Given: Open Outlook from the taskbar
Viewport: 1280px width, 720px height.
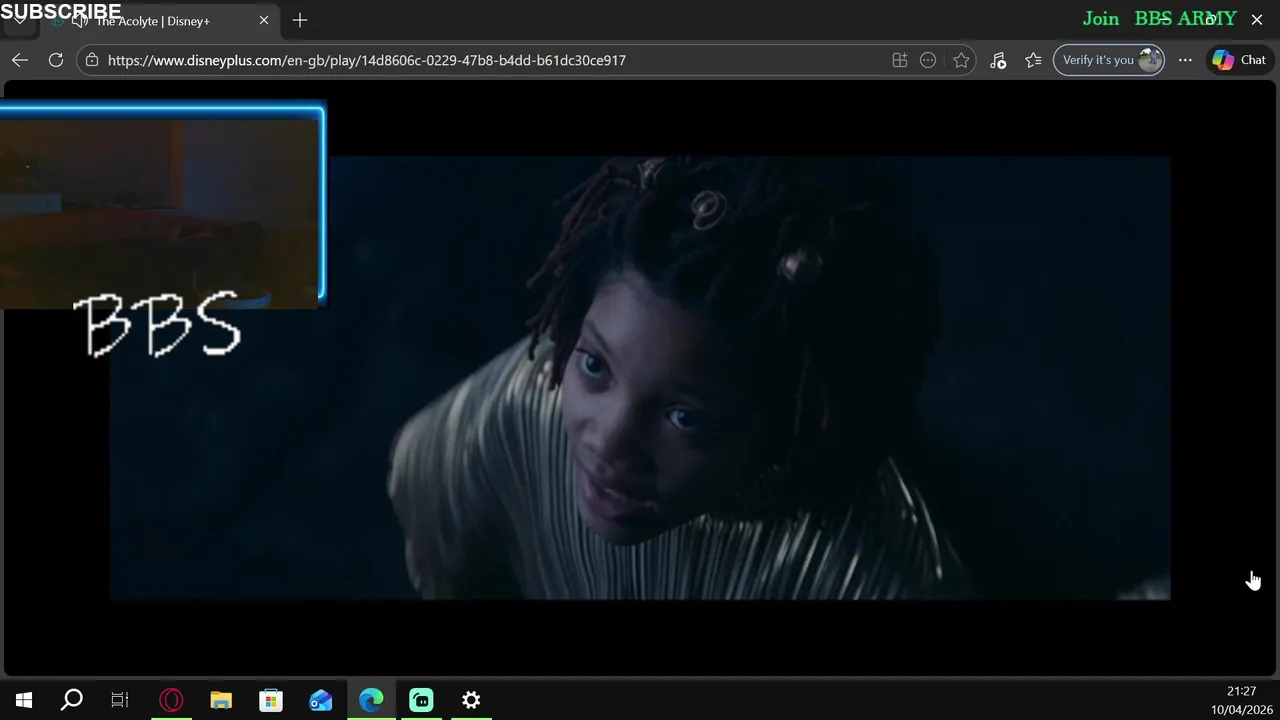Looking at the screenshot, I should tap(321, 700).
